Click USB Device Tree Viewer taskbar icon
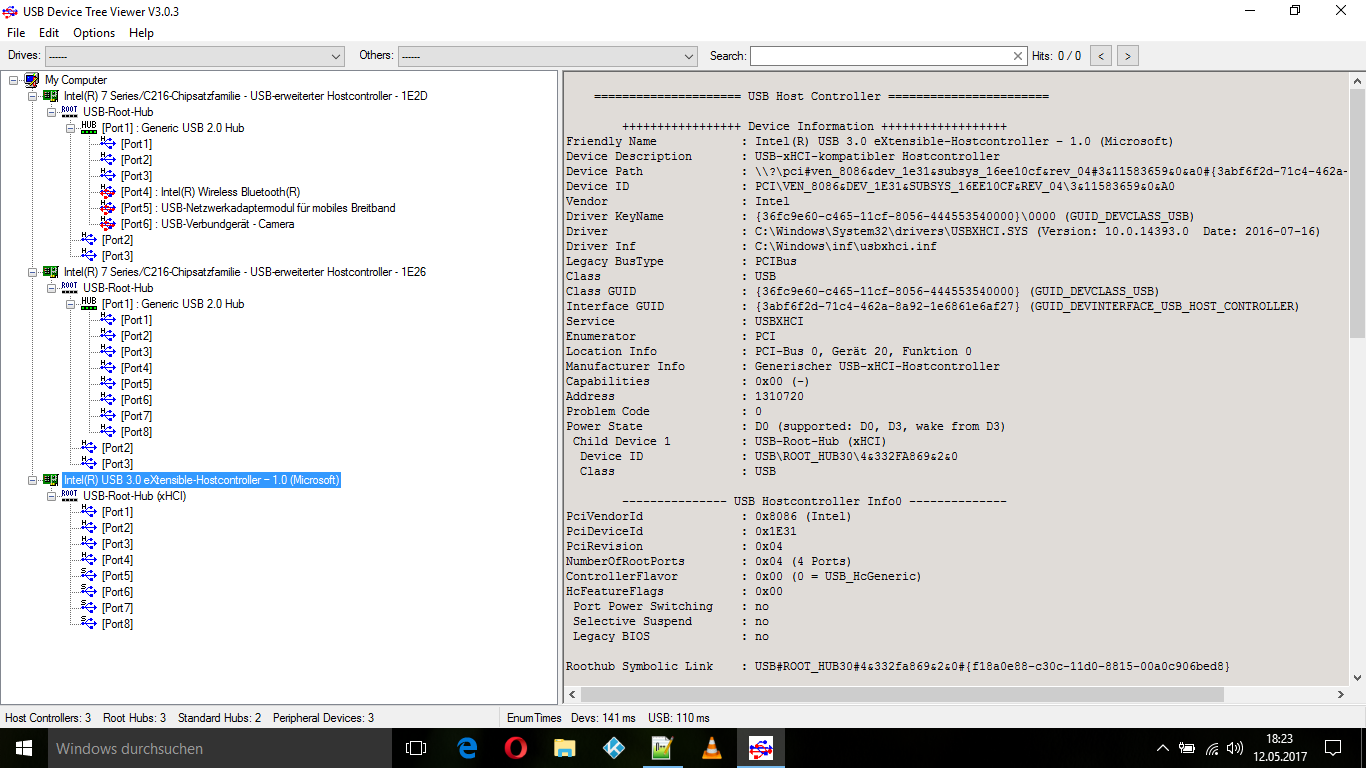 (x=761, y=748)
